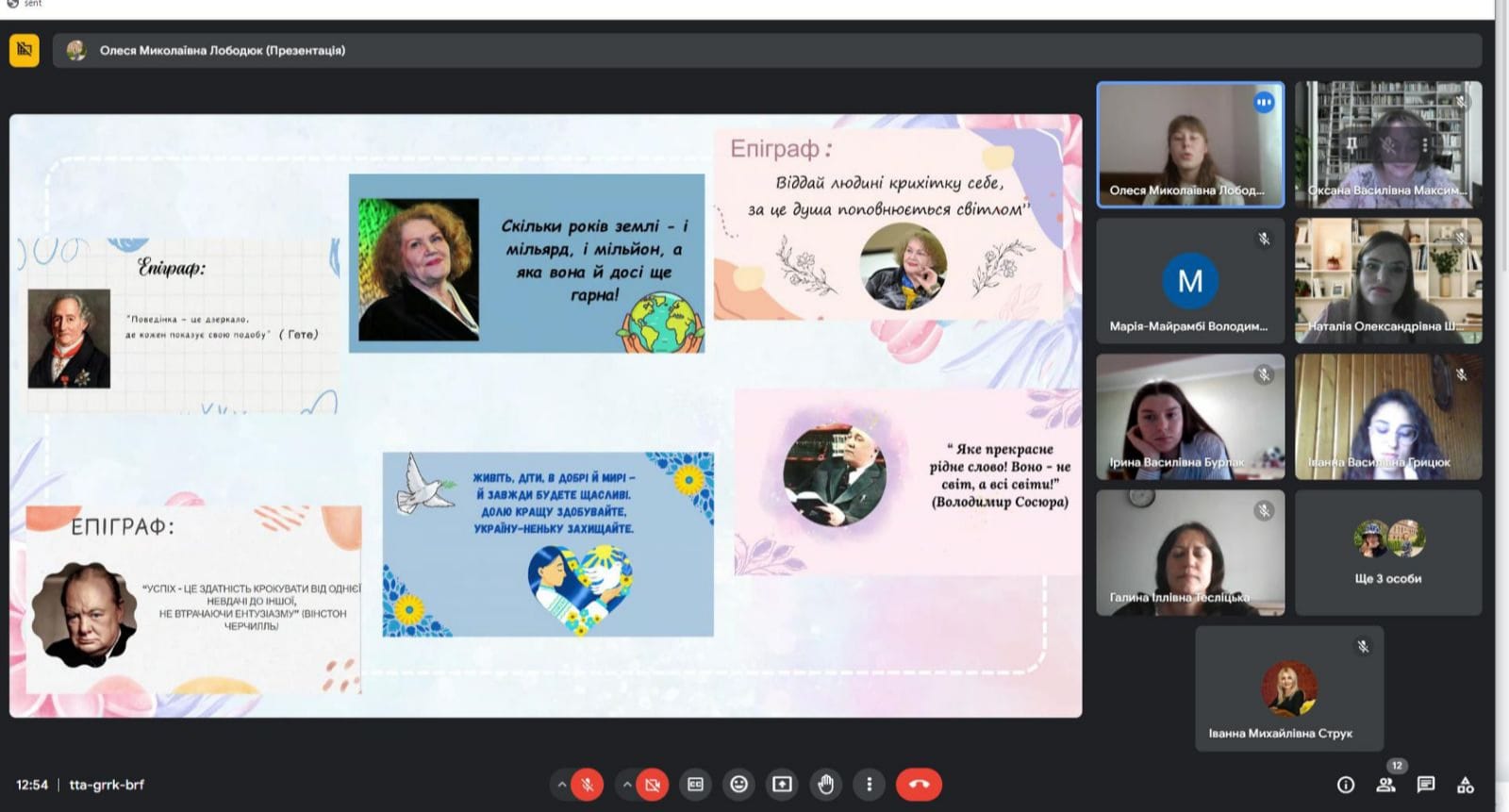Click the yellow presentation icon in the top bar

click(25, 51)
